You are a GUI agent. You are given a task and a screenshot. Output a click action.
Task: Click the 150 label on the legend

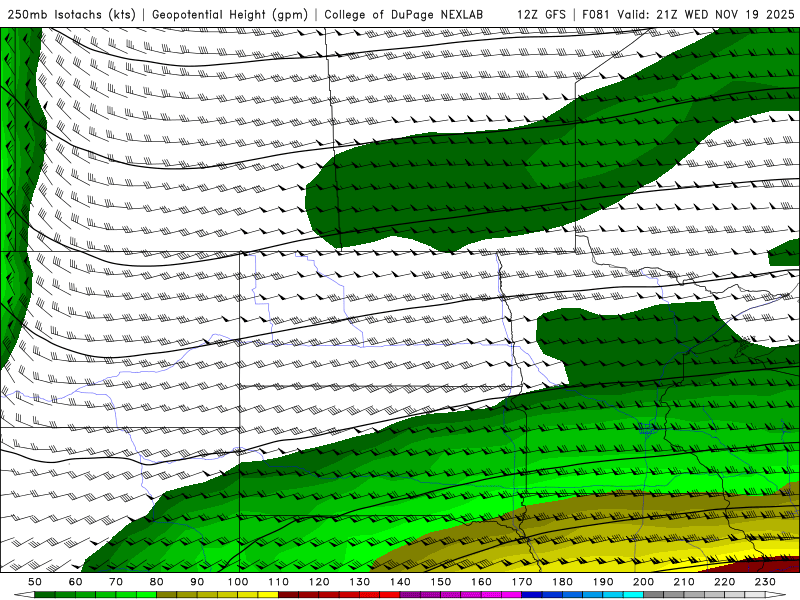[x=440, y=582]
